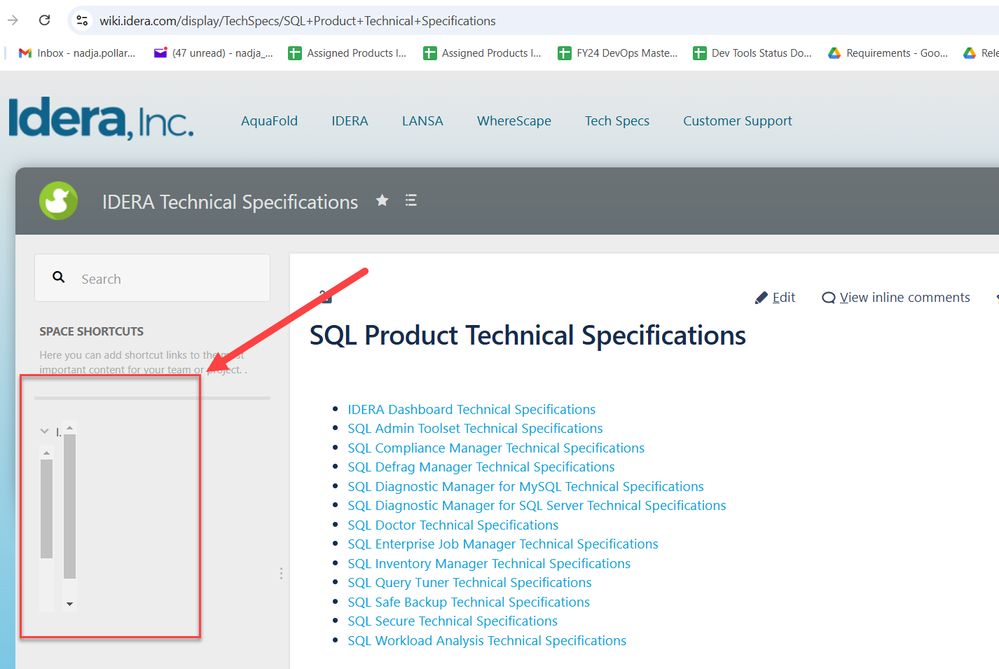Open AquaFold menu item
999x669 pixels.
point(269,121)
